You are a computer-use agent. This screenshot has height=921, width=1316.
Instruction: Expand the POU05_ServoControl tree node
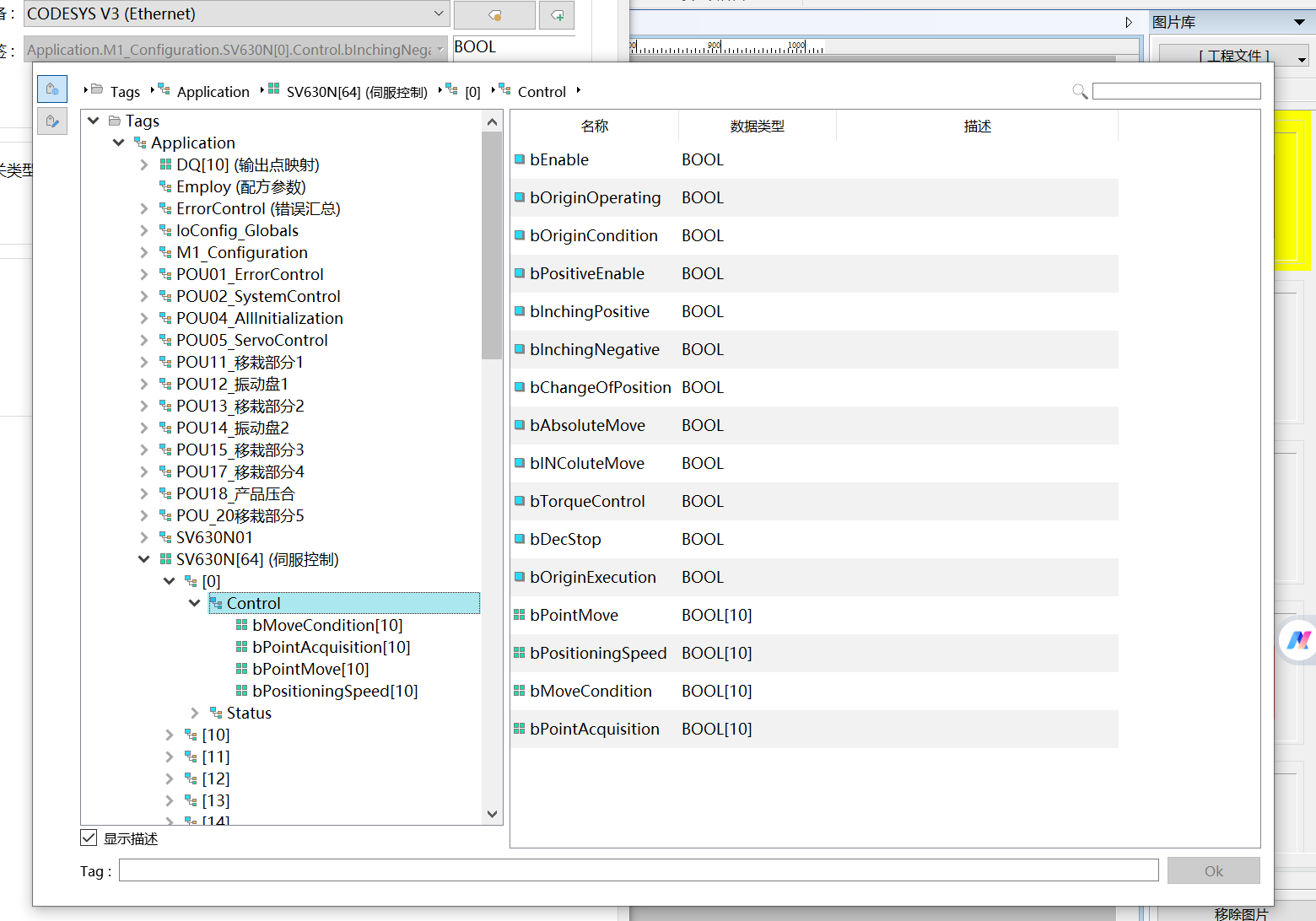point(143,340)
